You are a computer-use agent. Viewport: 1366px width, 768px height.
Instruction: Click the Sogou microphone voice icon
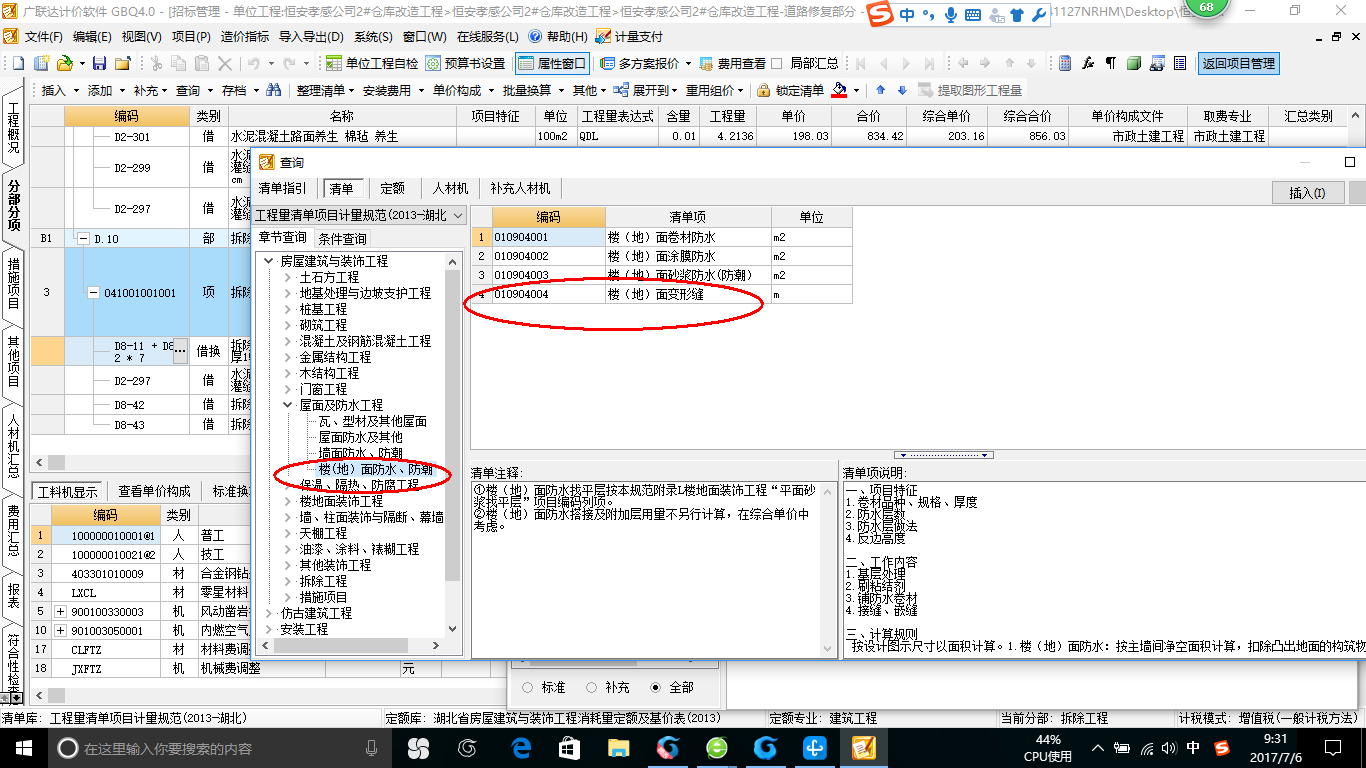(x=950, y=15)
